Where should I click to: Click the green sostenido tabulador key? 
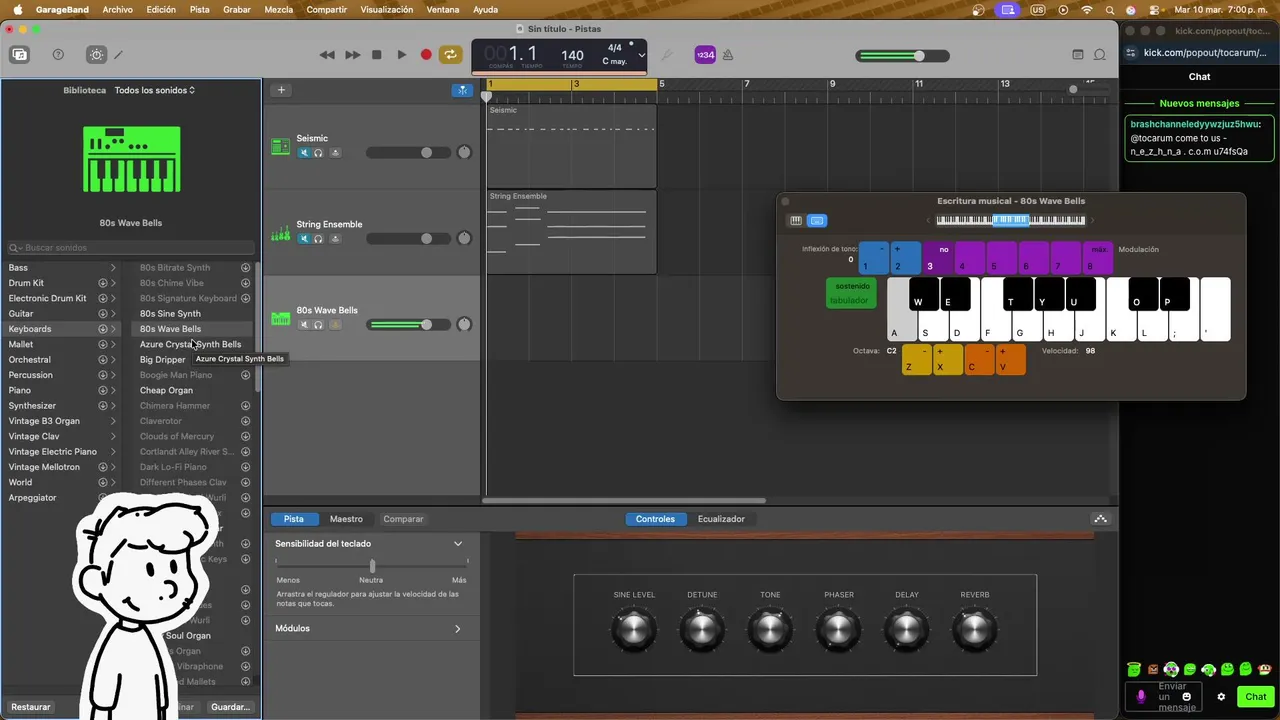pyautogui.click(x=851, y=293)
